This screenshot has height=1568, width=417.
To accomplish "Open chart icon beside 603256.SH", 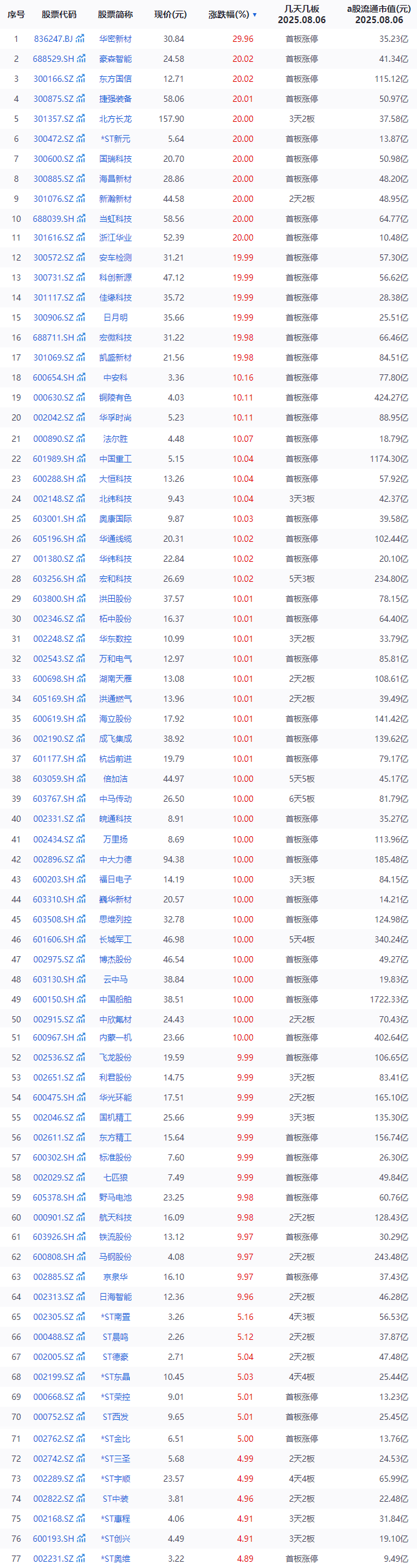I will tap(81, 579).
